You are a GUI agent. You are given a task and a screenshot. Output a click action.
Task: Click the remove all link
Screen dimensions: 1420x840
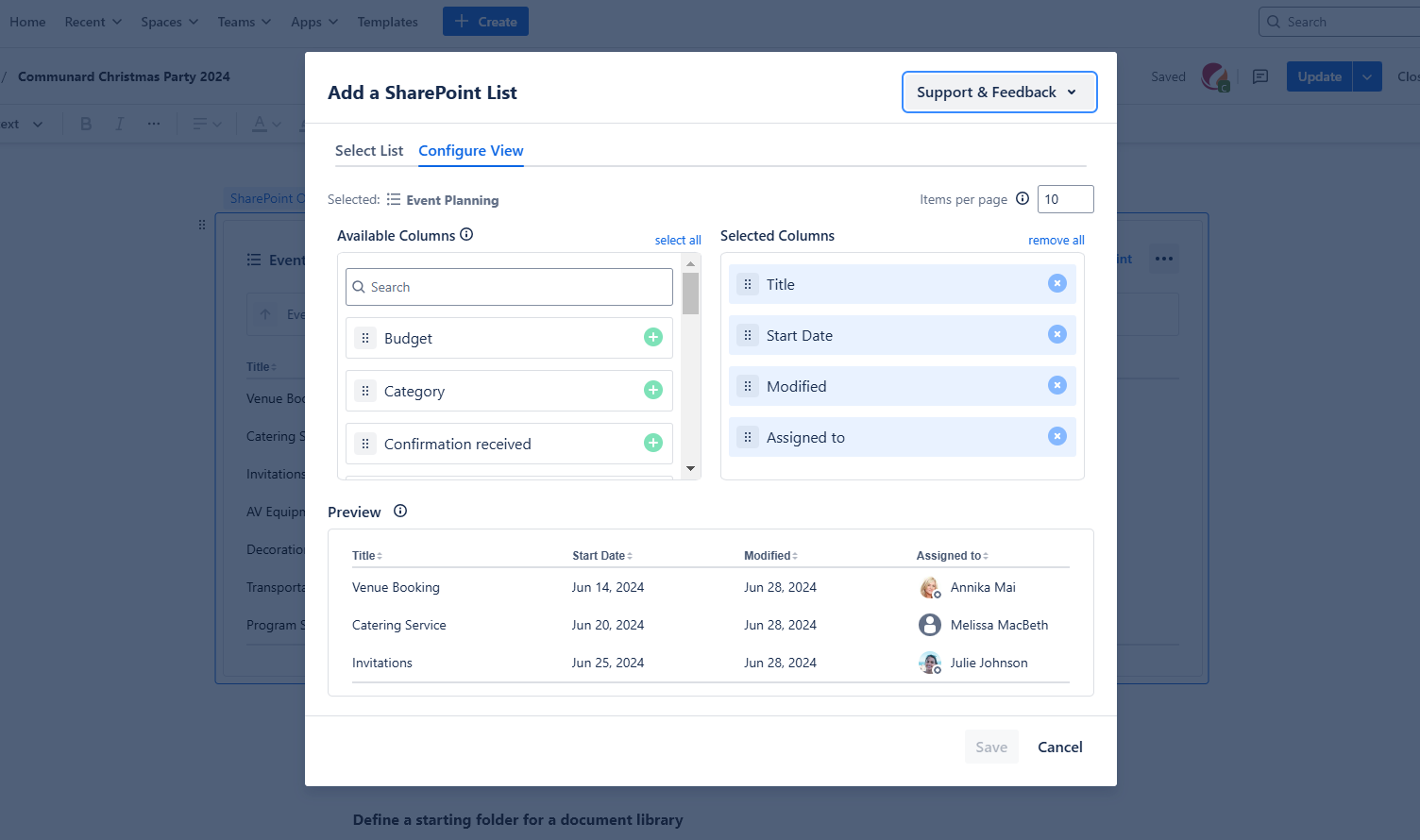pyautogui.click(x=1056, y=241)
